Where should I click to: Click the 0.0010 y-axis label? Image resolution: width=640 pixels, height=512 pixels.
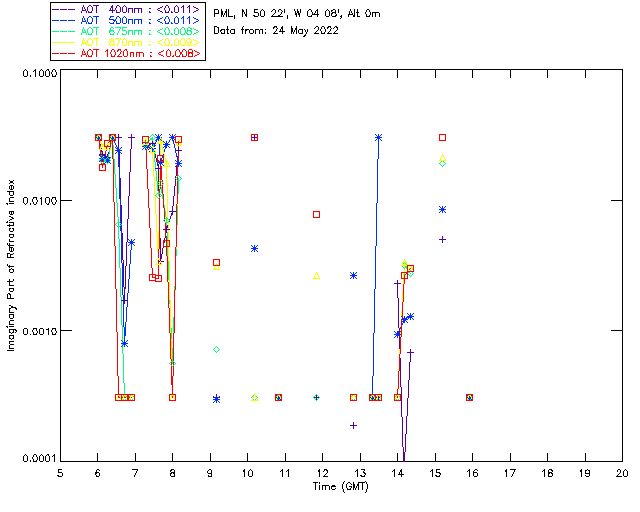[40, 331]
